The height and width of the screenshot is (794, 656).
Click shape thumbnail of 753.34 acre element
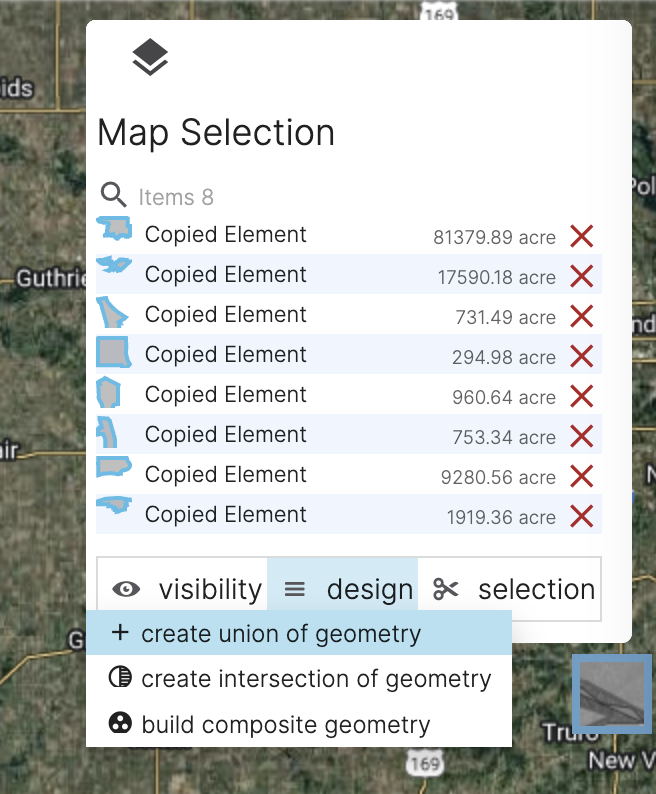coord(107,432)
